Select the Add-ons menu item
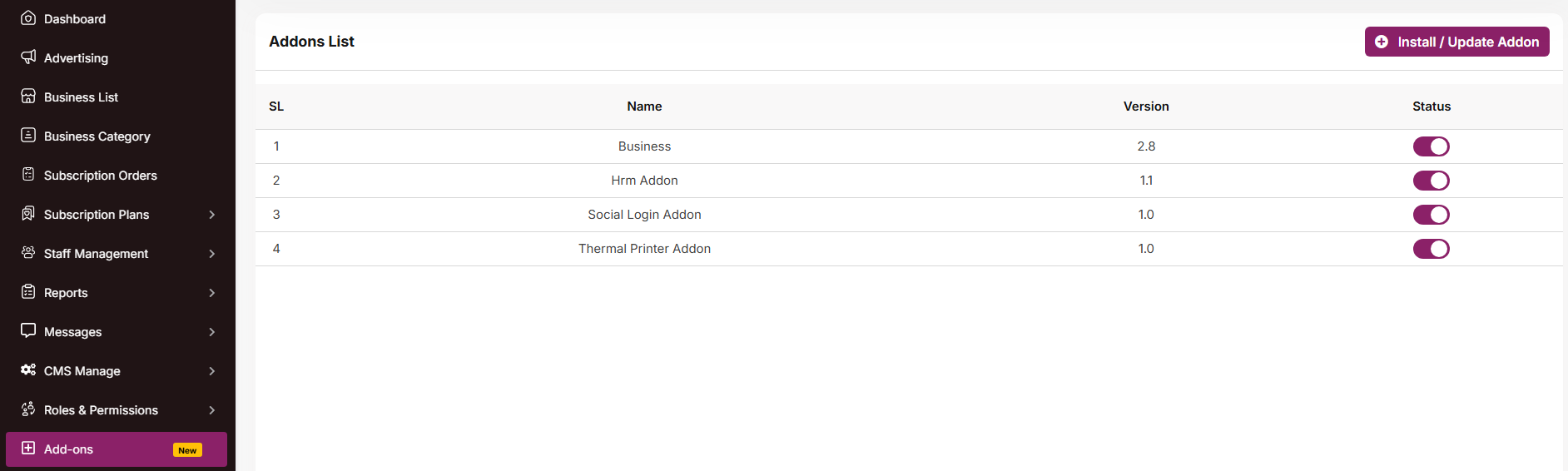The width and height of the screenshot is (1568, 471). tap(68, 449)
